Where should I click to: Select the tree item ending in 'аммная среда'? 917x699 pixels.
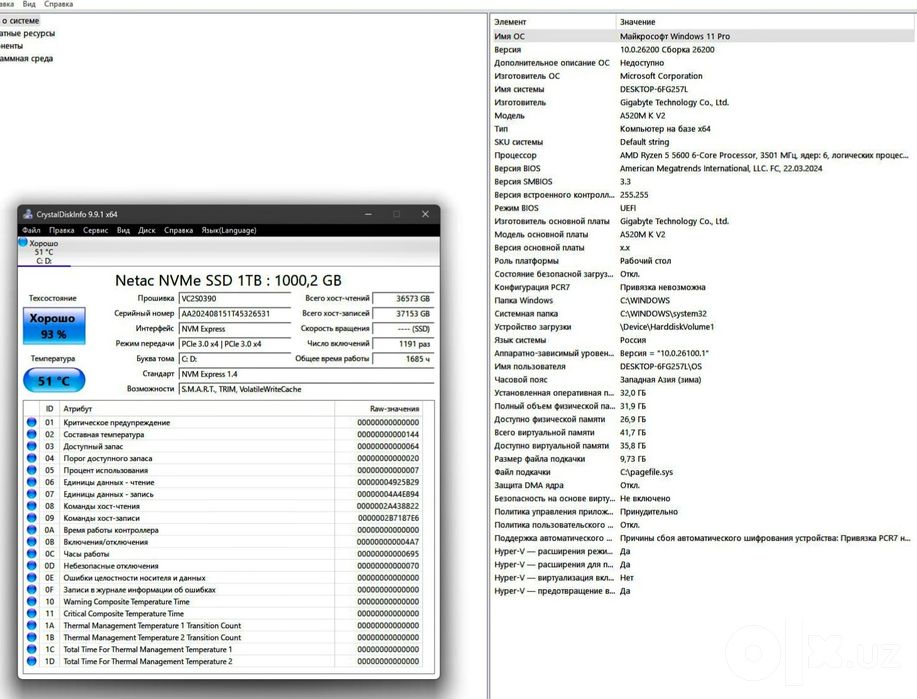point(26,58)
